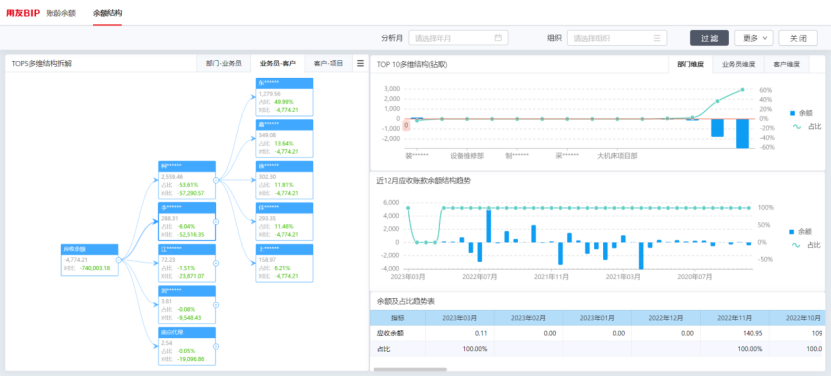Screen dimensions: 831x376
Task: Switch to 客户维度 tab
Action: coord(786,64)
